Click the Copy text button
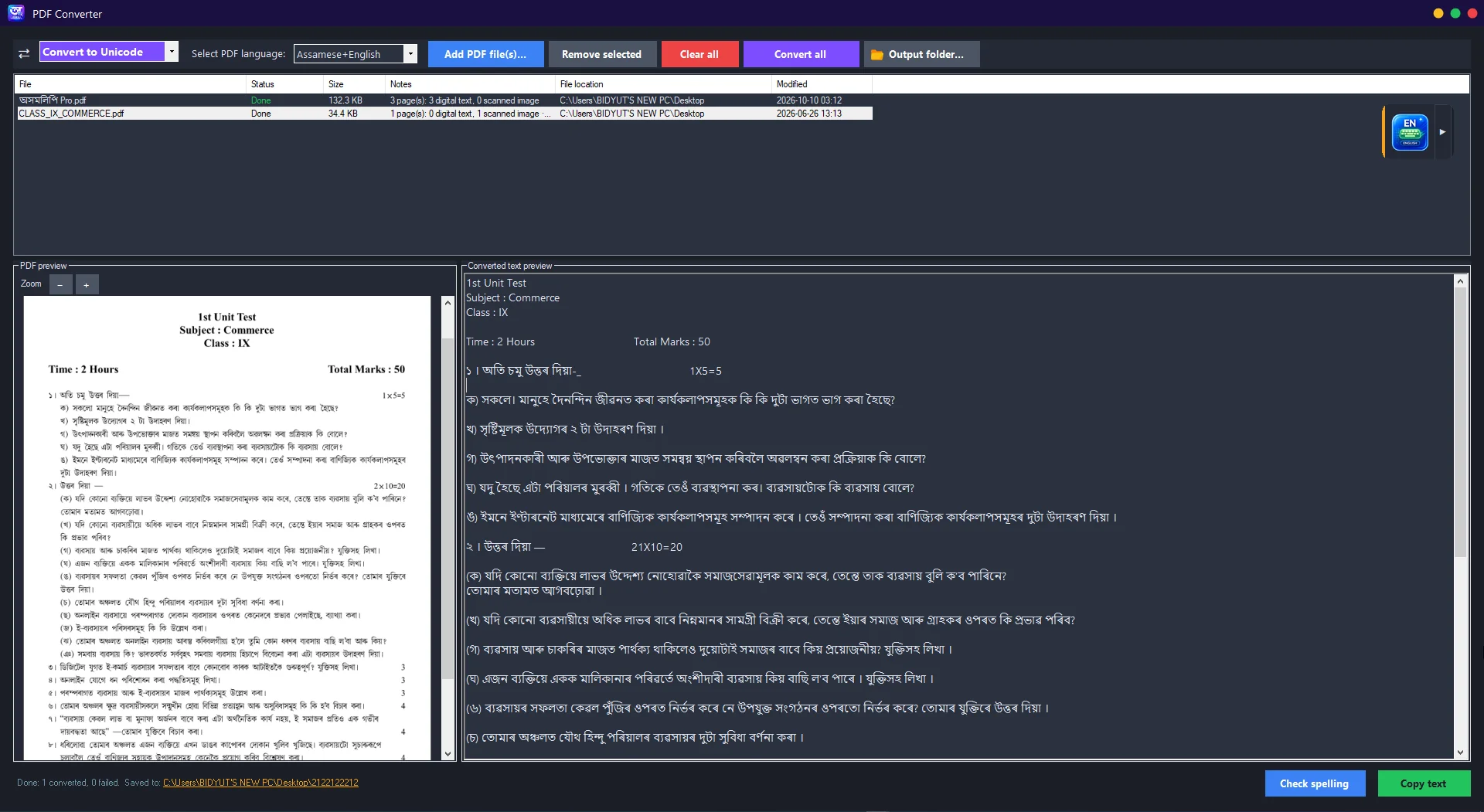 1423,783
